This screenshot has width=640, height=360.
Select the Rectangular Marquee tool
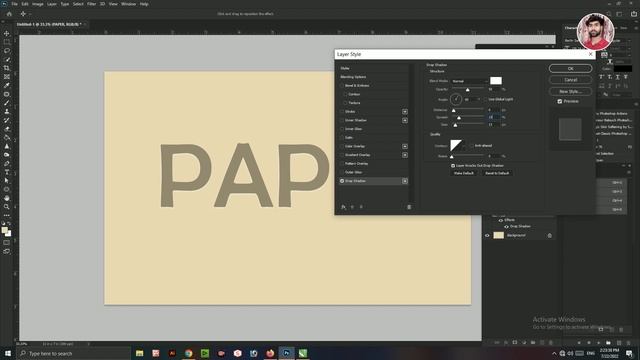7,42
